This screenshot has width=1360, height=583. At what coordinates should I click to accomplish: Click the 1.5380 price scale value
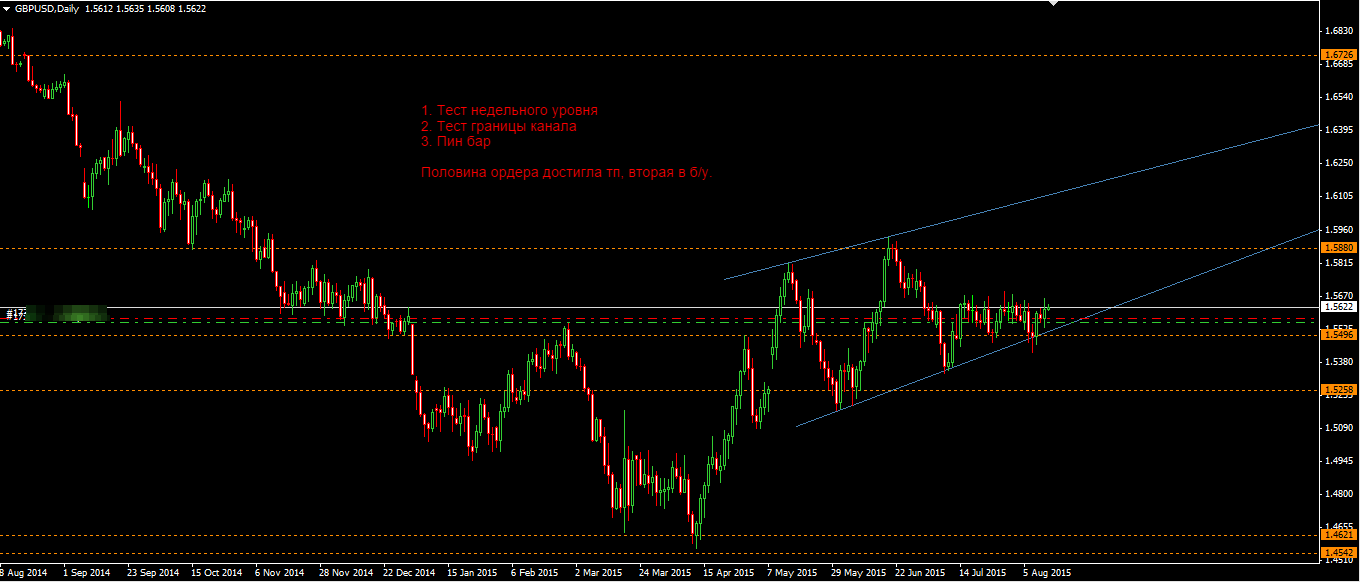click(1339, 362)
